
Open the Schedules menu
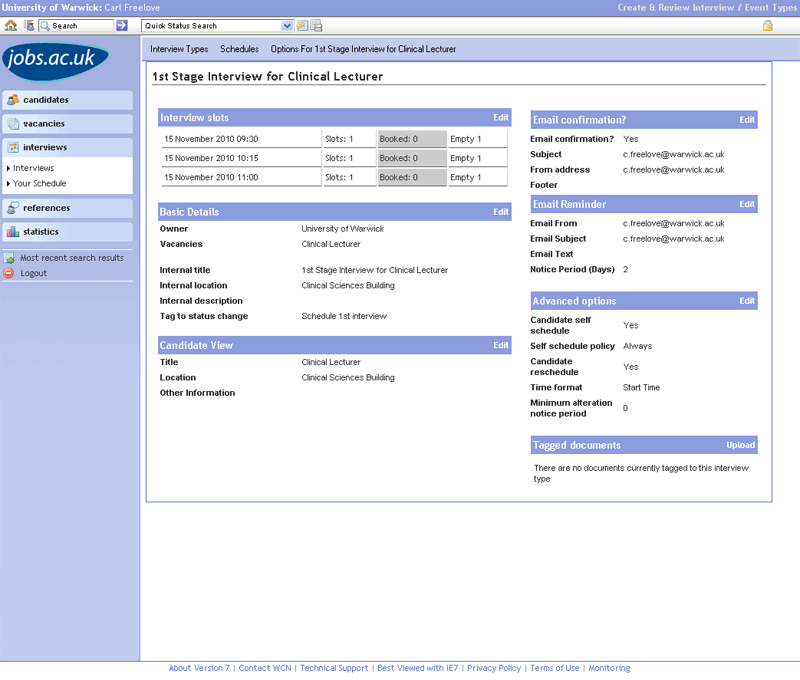(x=239, y=49)
